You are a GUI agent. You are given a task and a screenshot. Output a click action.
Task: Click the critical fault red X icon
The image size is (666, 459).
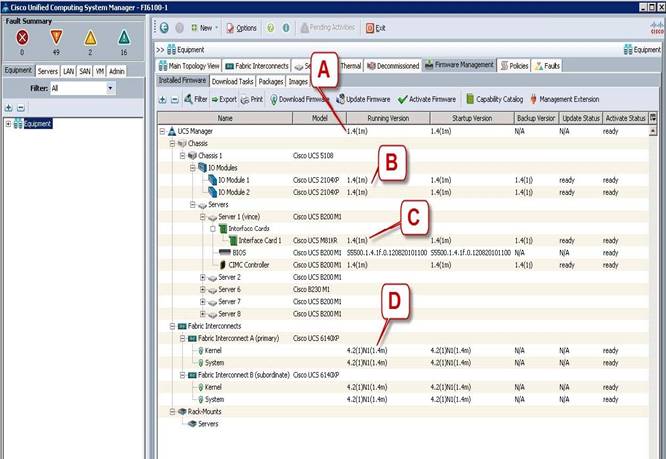point(22,36)
